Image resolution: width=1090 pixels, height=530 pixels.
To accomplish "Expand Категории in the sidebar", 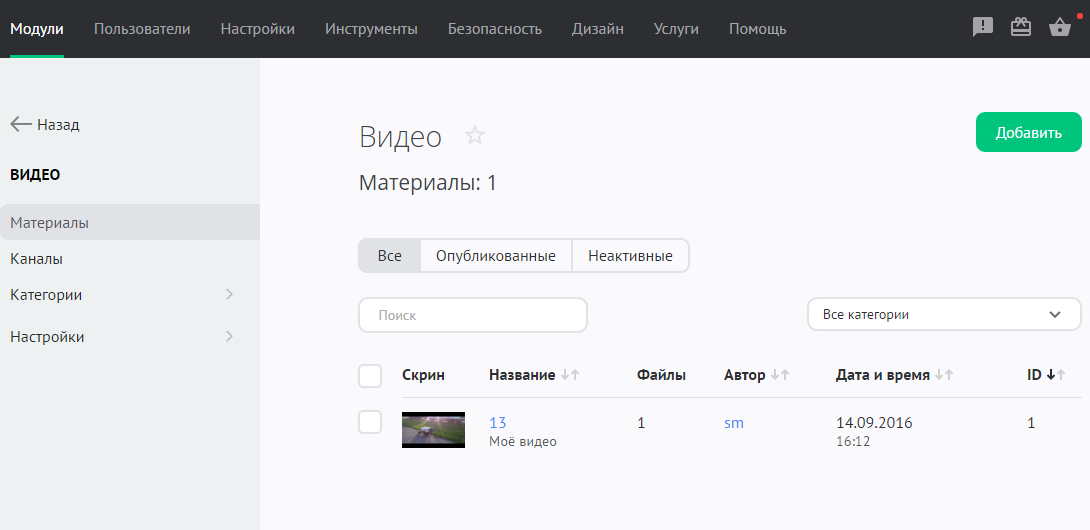I will pos(229,295).
